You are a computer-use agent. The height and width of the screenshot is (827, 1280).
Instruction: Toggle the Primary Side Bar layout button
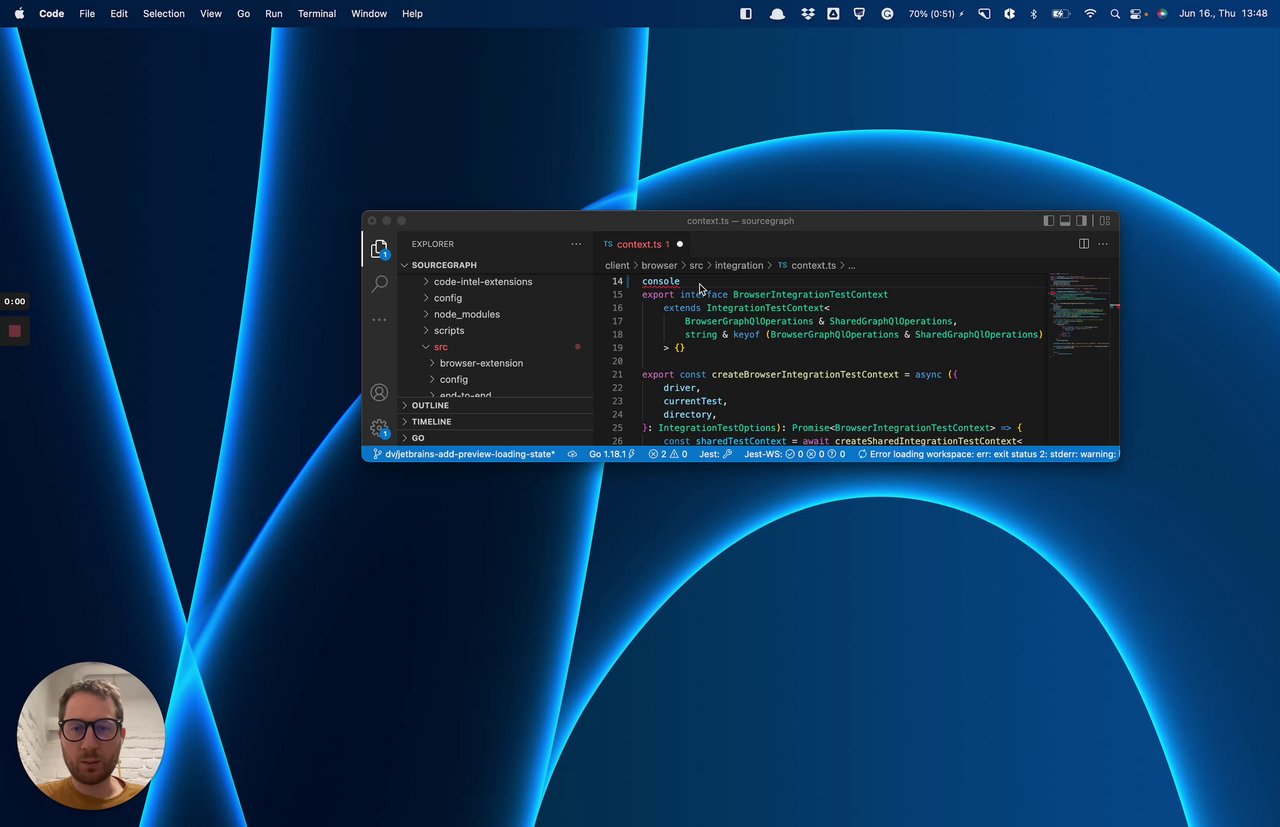(x=1048, y=221)
